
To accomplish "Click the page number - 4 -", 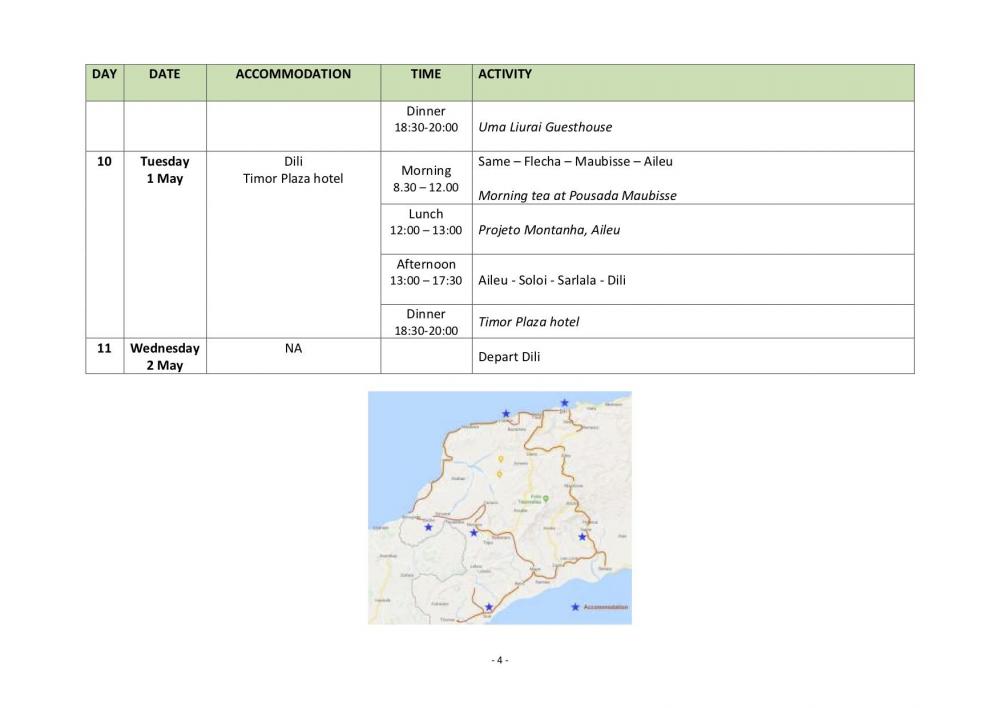I will tap(499, 660).
